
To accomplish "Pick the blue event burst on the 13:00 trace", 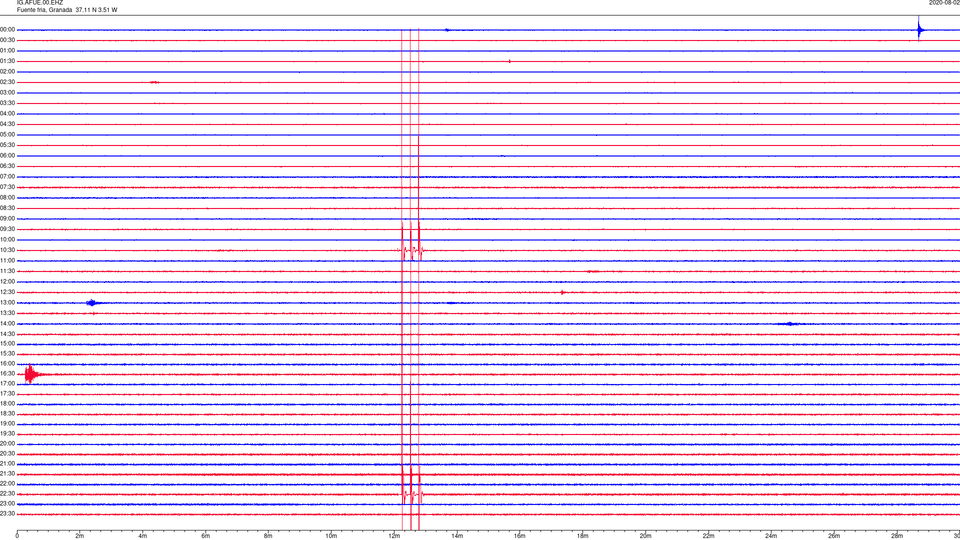I will tap(92, 302).
